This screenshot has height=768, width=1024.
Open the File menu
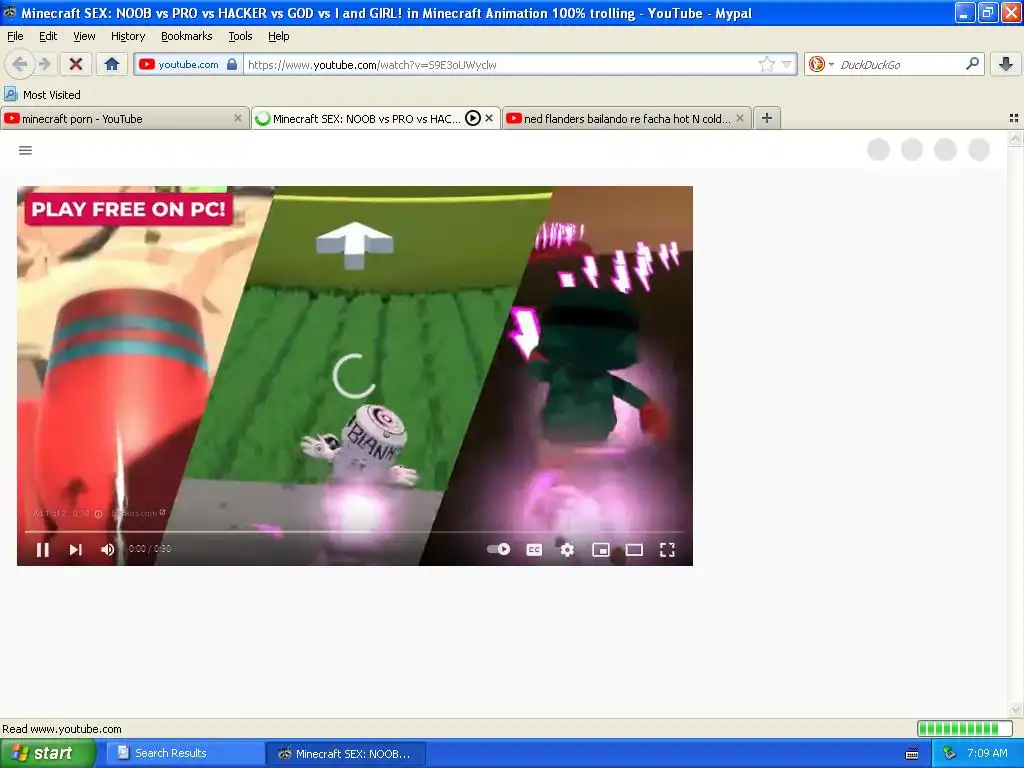15,36
